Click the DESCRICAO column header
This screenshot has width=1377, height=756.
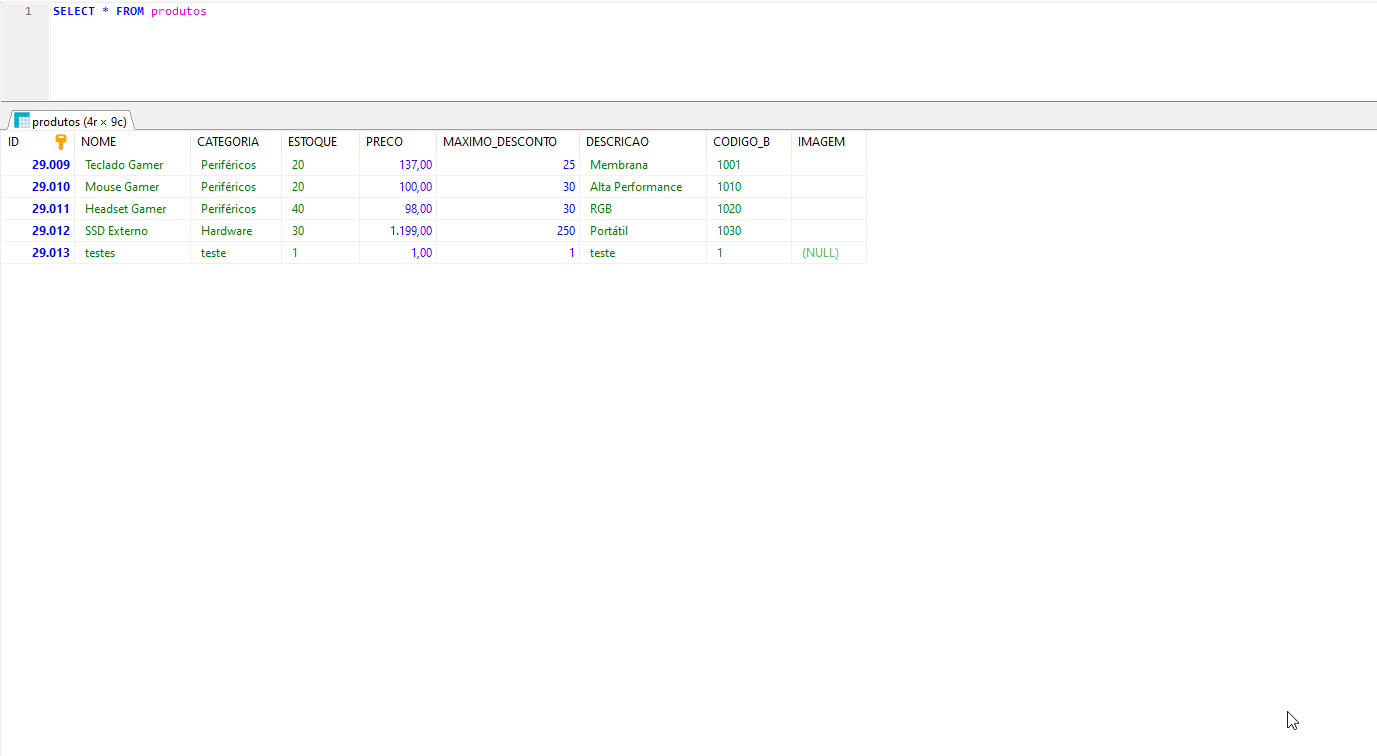click(643, 142)
